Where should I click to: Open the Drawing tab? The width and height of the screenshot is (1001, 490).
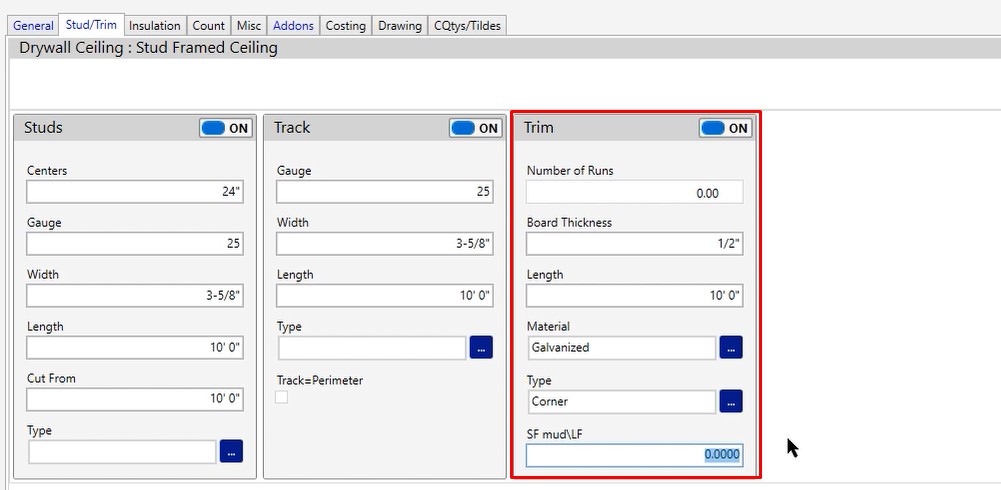[x=400, y=25]
